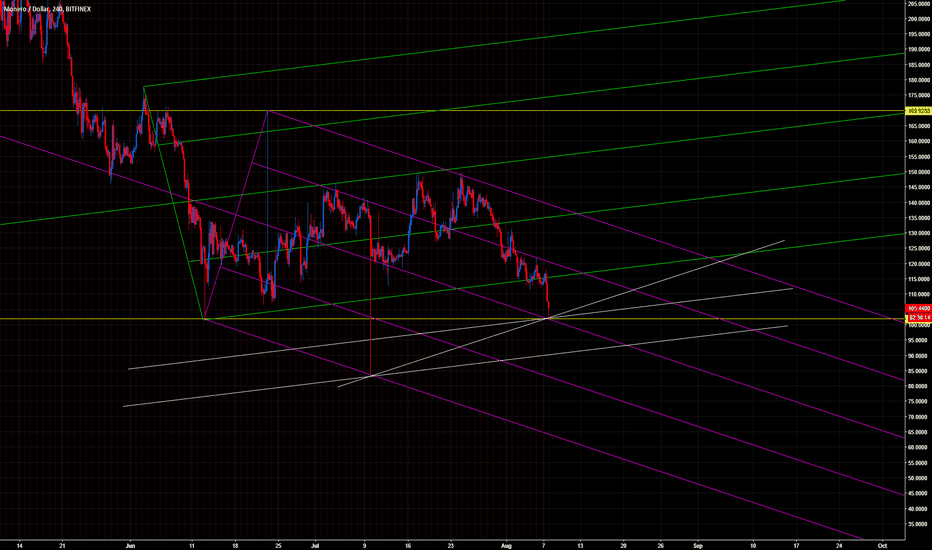Click the 130.0000 price axis label
932x550 pixels.
[919, 233]
